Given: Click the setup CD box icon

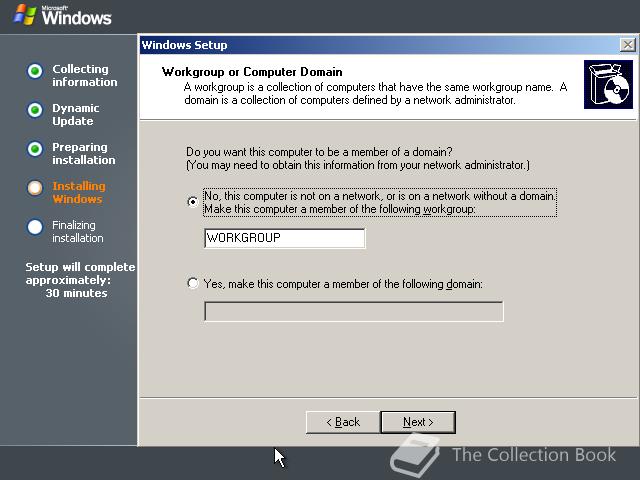Looking at the screenshot, I should 608,84.
